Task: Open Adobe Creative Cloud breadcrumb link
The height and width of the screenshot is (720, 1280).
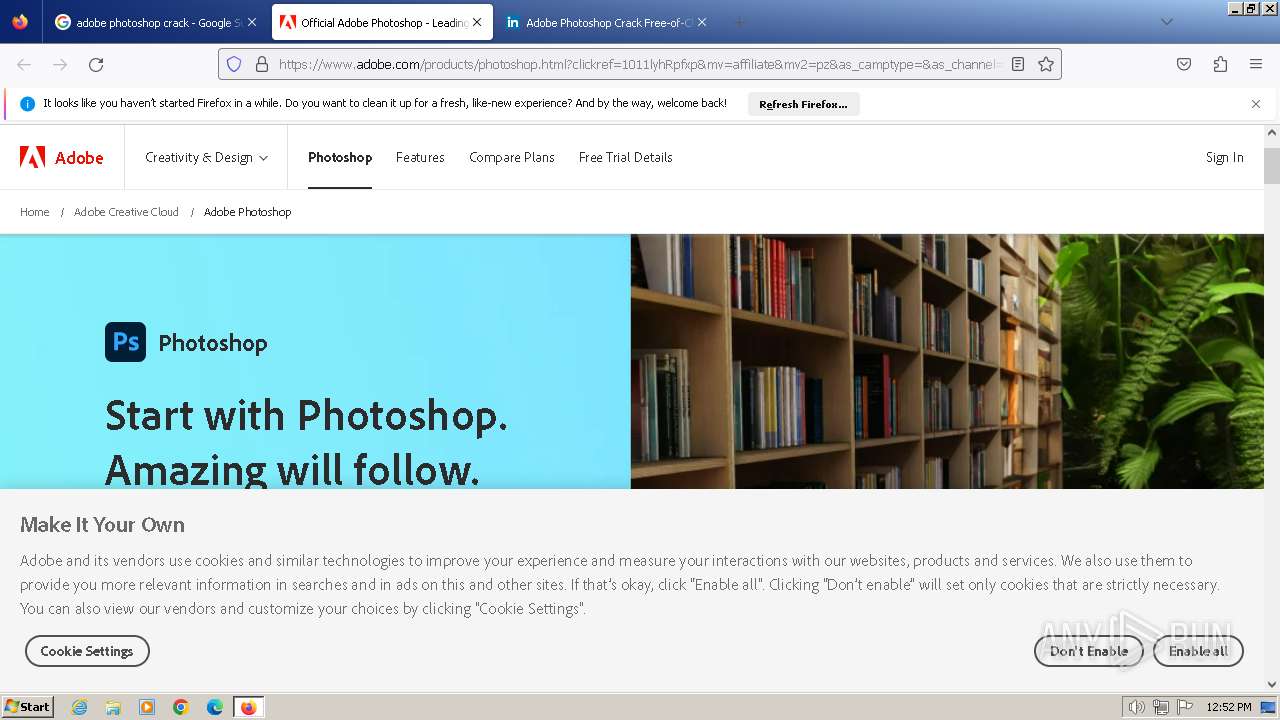Action: click(x=126, y=212)
